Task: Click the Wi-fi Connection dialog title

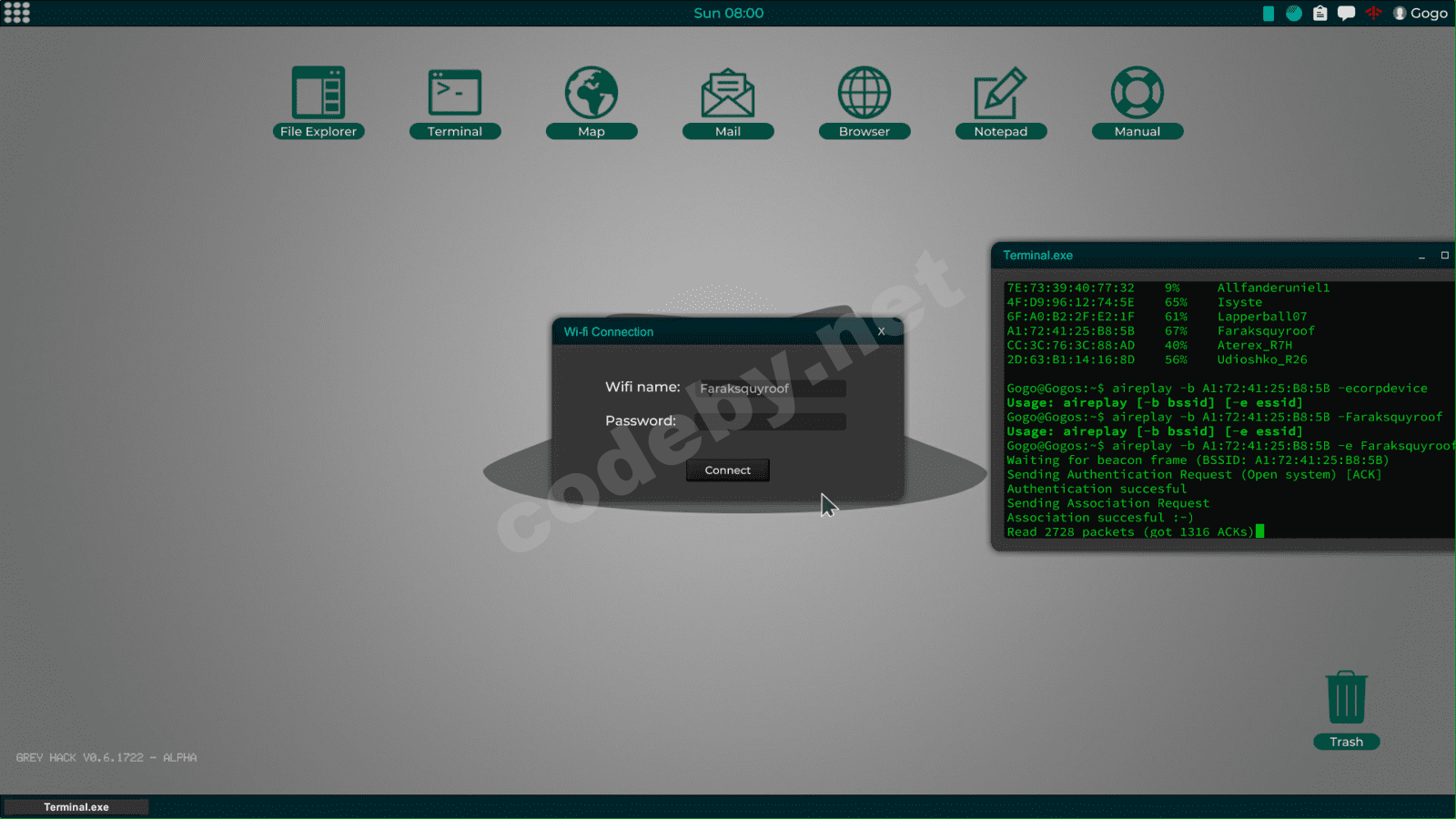Action: click(609, 332)
